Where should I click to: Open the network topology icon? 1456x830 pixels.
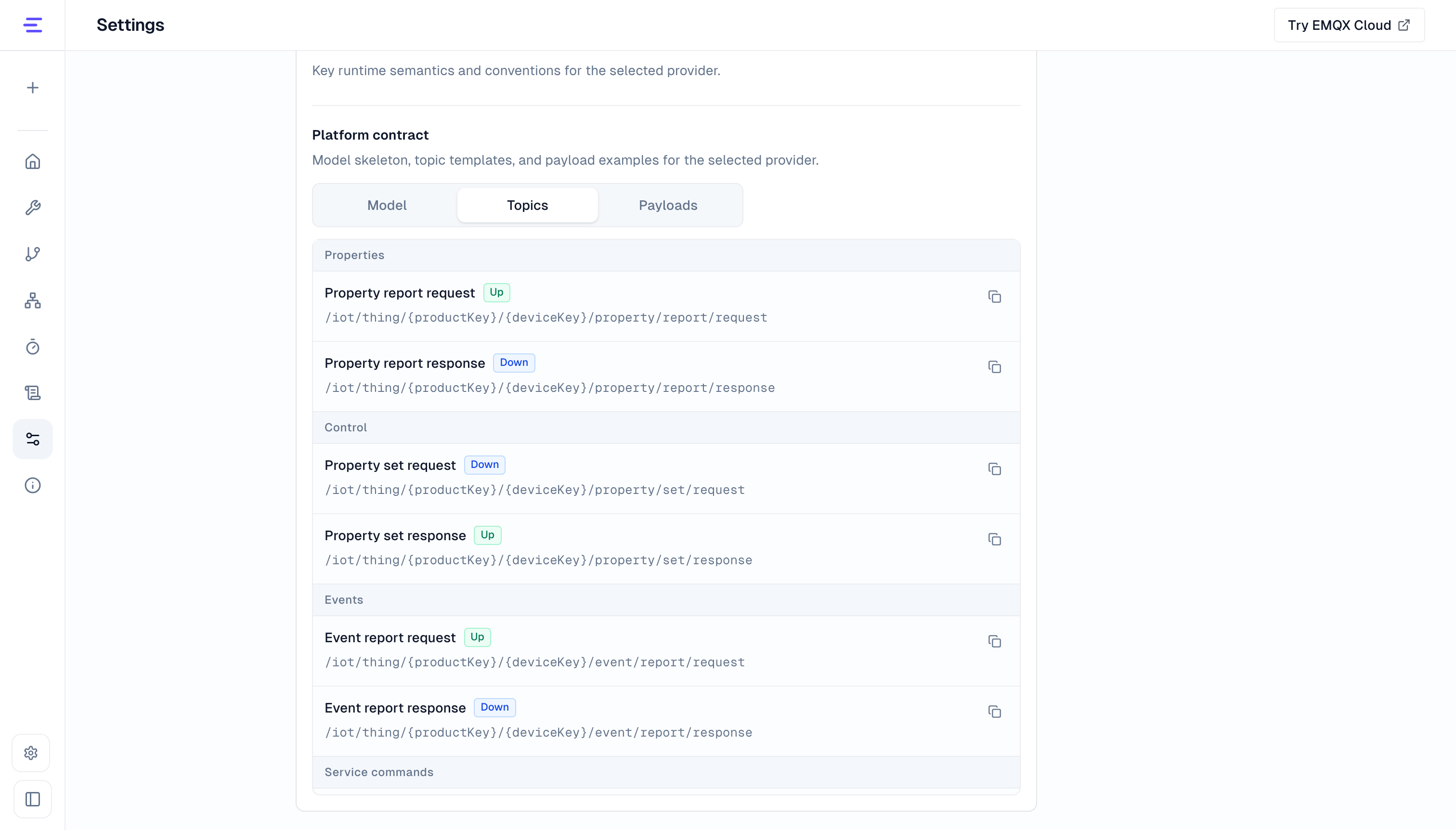tap(32, 300)
